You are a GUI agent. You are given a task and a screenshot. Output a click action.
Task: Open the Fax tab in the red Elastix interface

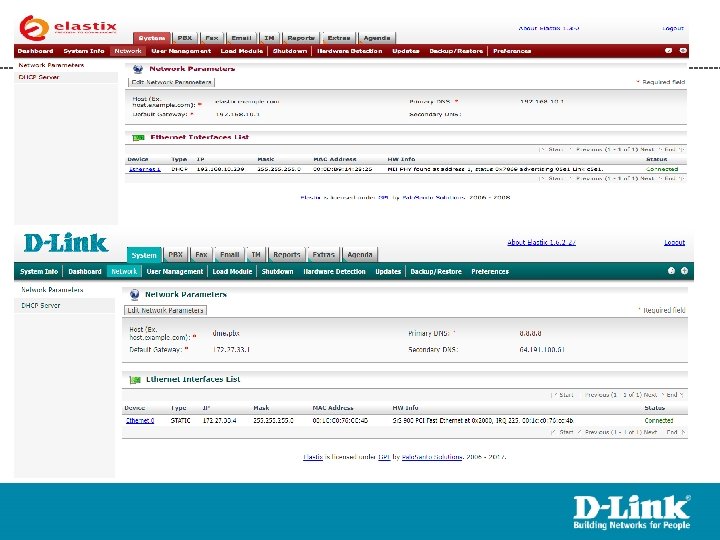click(212, 38)
